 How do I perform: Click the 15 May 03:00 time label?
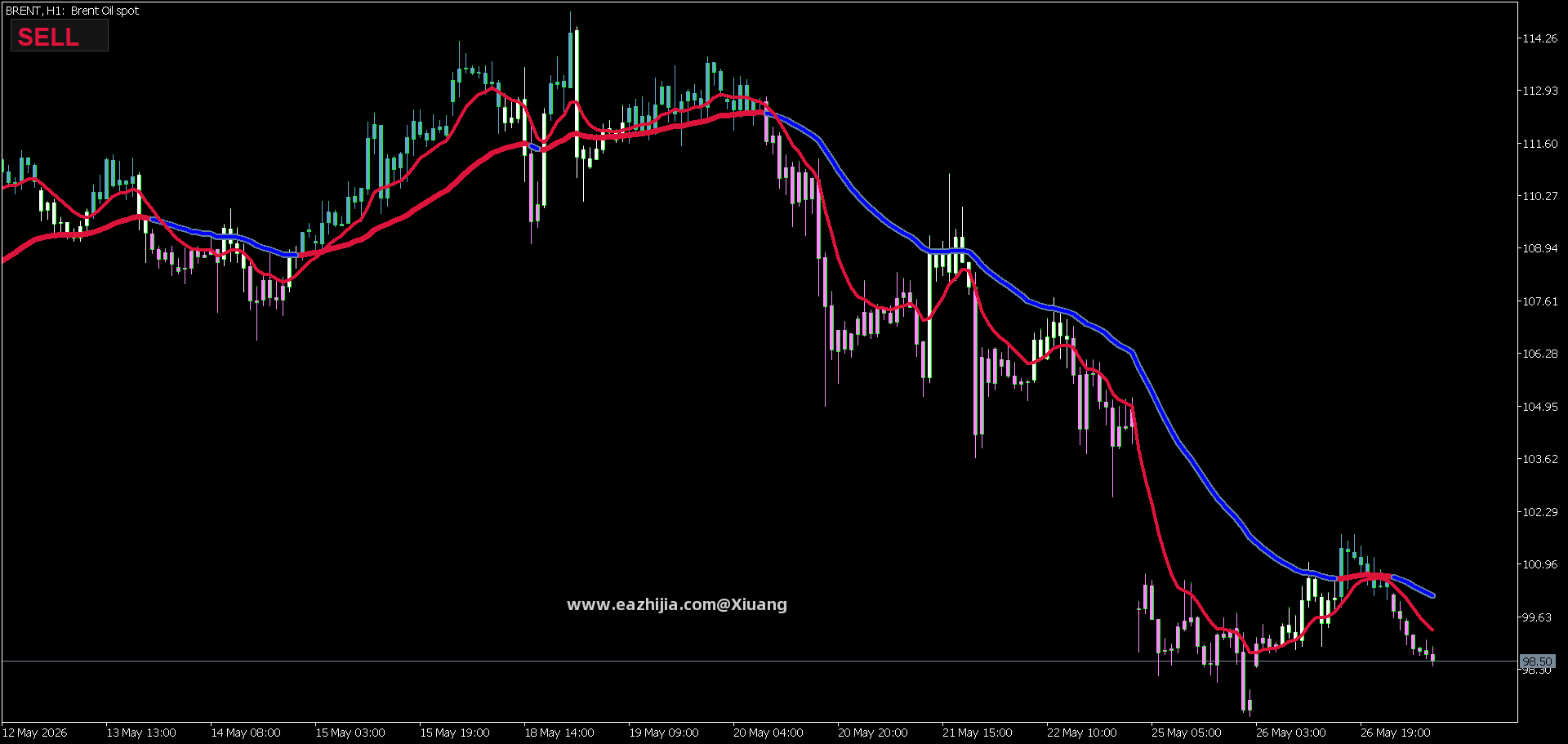(x=350, y=733)
